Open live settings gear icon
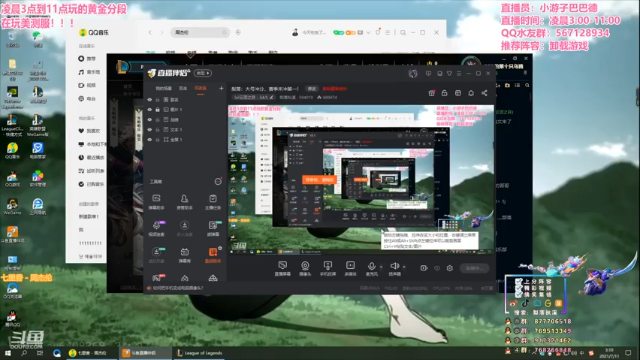The width and height of the screenshot is (640, 360). 449,268
